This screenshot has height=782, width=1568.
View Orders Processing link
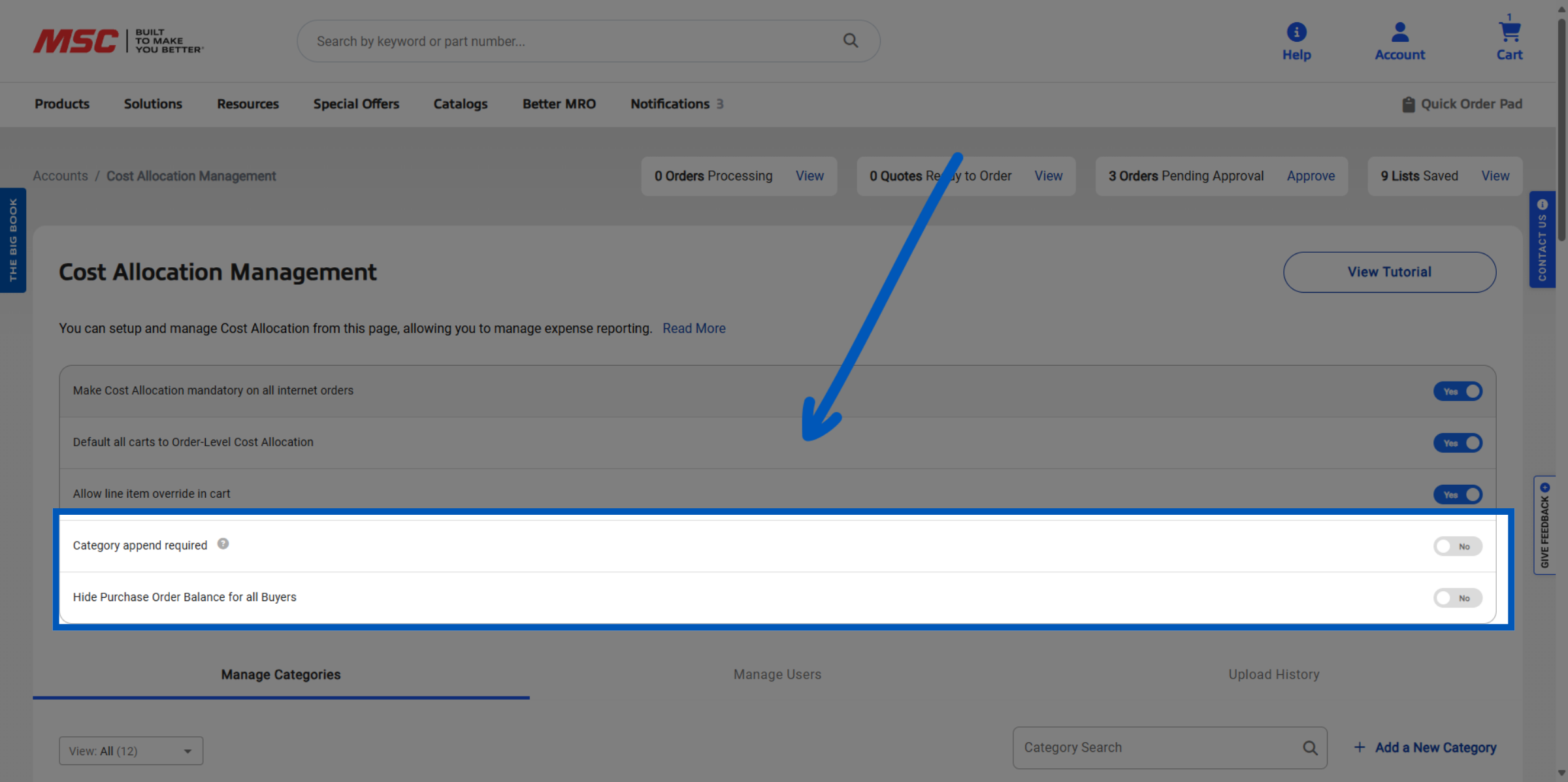pyautogui.click(x=809, y=176)
